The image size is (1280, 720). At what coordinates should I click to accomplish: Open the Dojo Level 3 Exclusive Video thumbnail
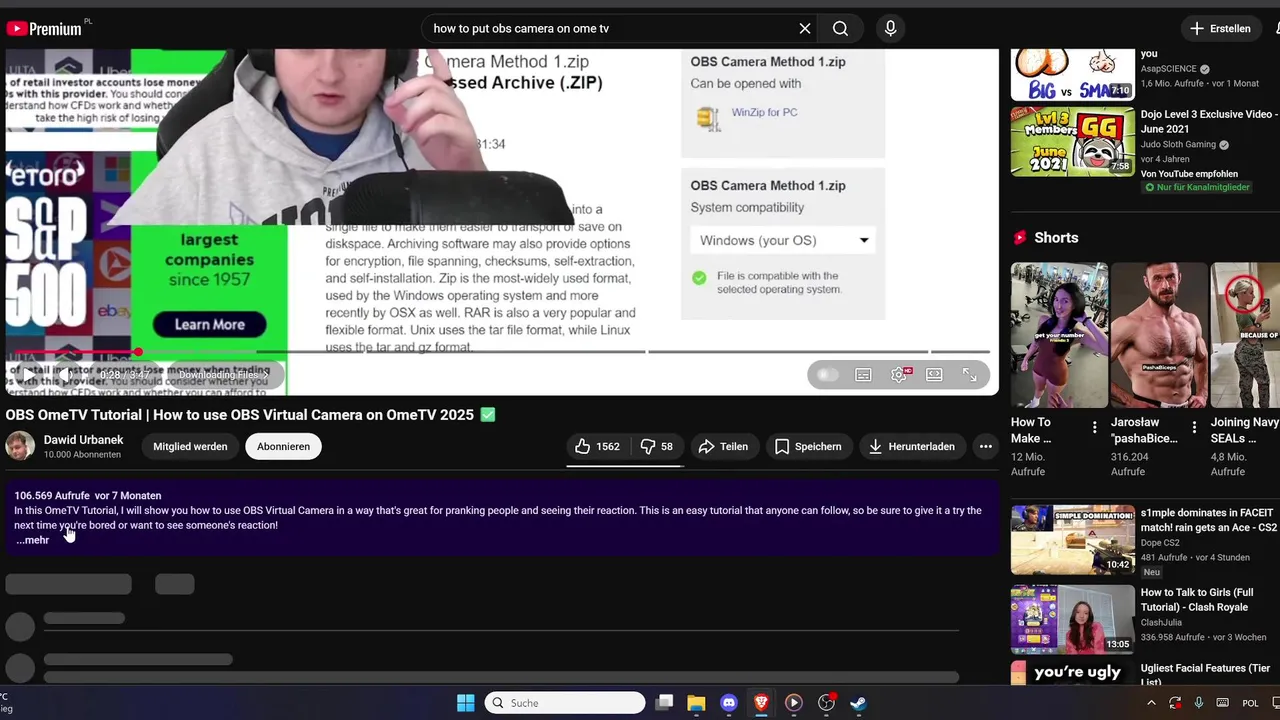pos(1072,141)
